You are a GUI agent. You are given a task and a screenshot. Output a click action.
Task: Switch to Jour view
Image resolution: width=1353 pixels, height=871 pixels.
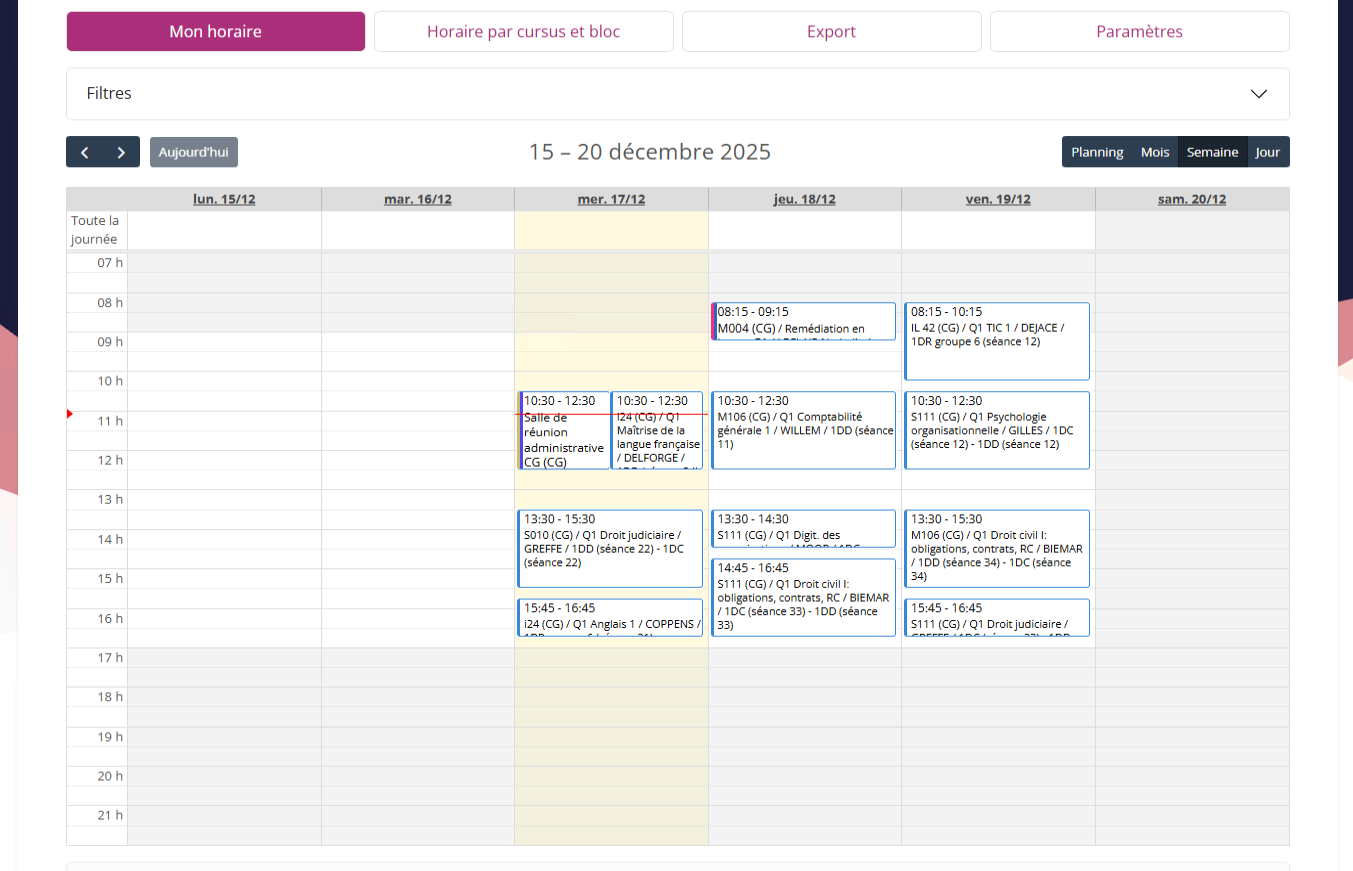click(x=1267, y=152)
